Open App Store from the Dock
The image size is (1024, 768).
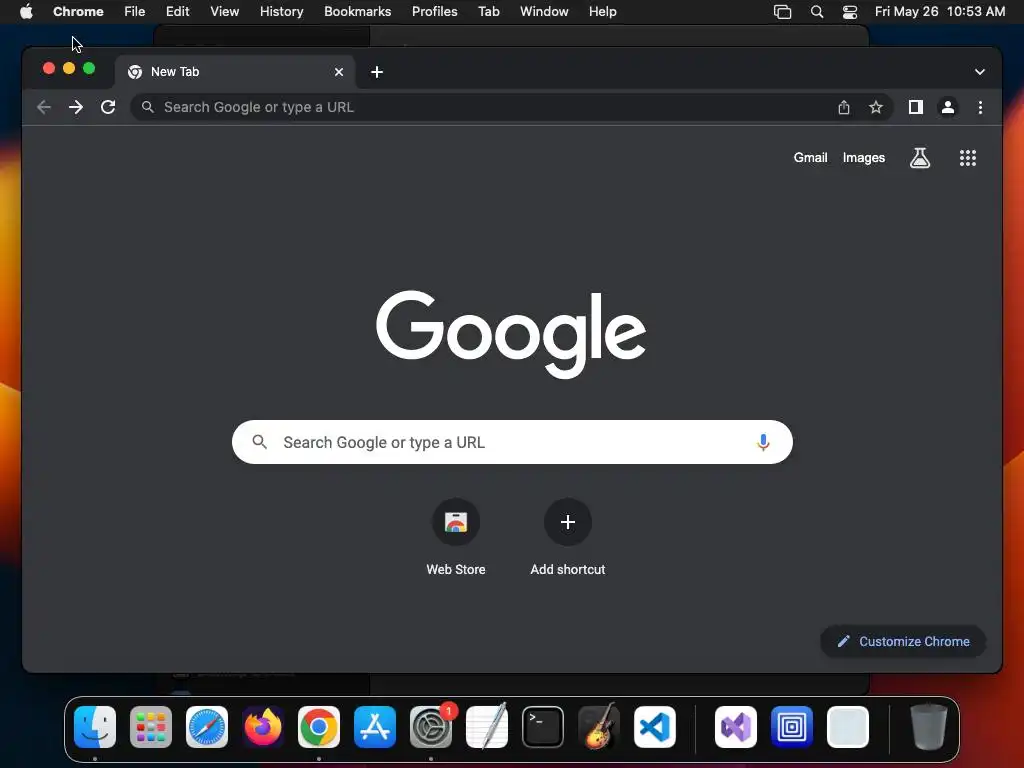click(x=375, y=727)
